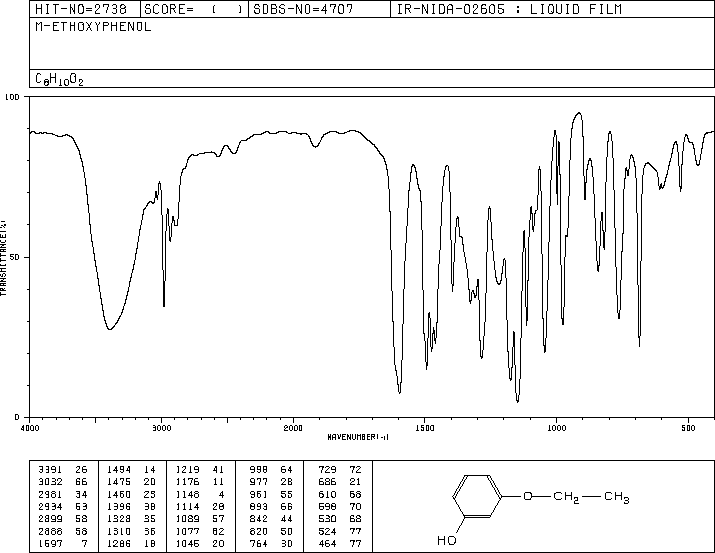
Task: Click the 3000 wavenumber axis label
Action: (x=161, y=428)
